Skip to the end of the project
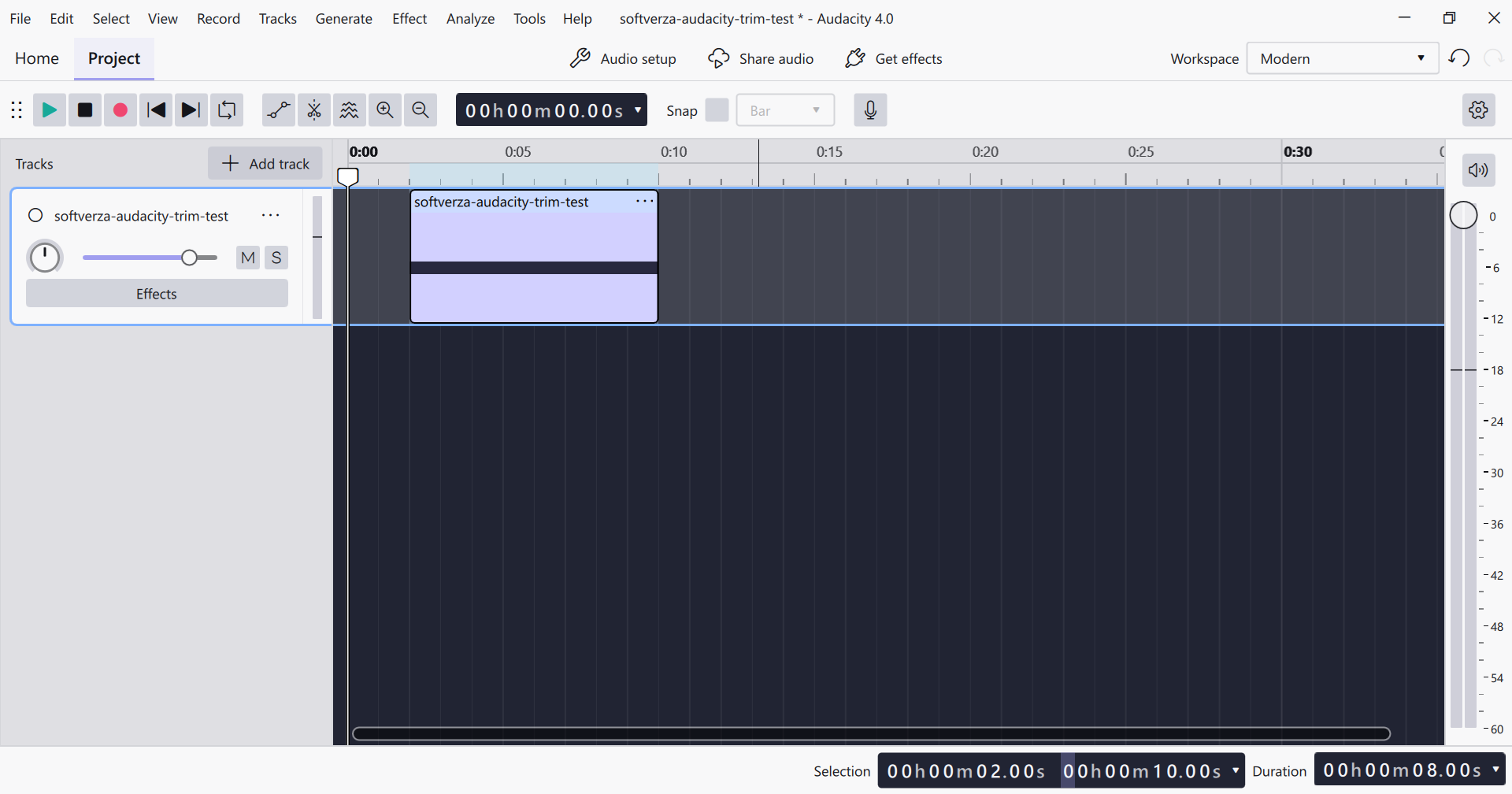This screenshot has height=794, width=1512. tap(191, 110)
